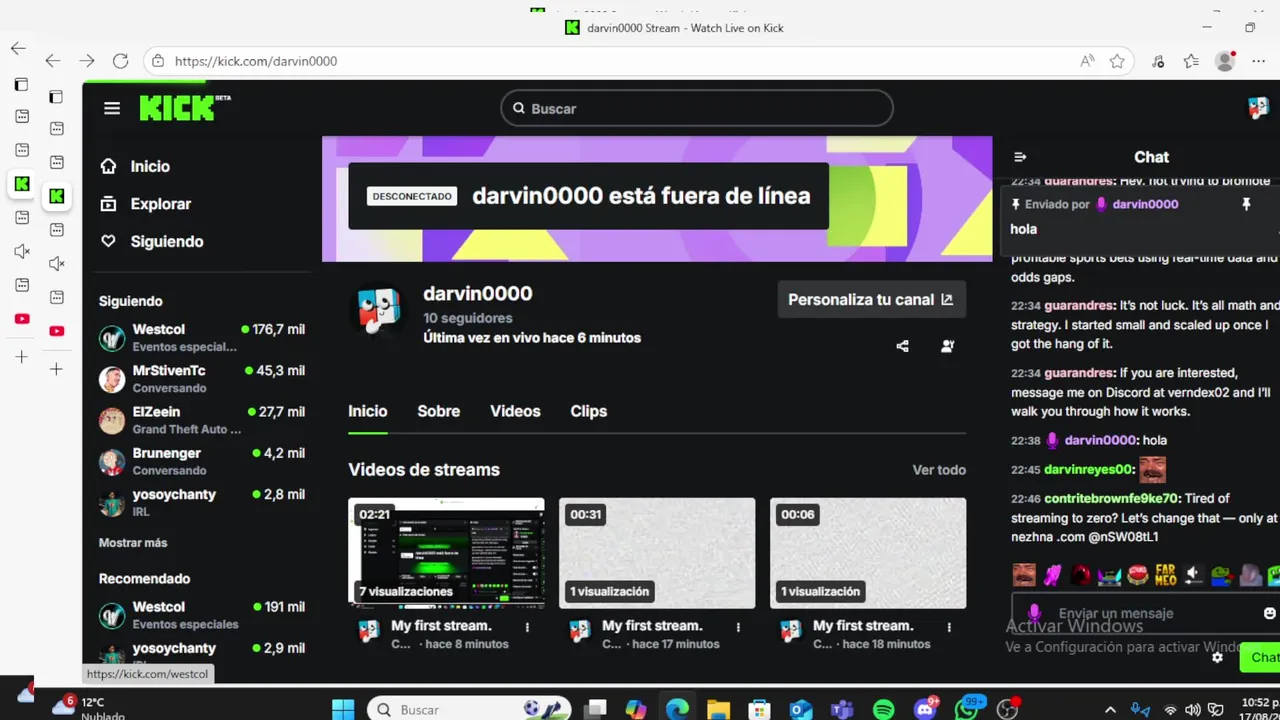Open File Explorer from the taskbar
The width and height of the screenshot is (1280, 720).
[x=718, y=709]
